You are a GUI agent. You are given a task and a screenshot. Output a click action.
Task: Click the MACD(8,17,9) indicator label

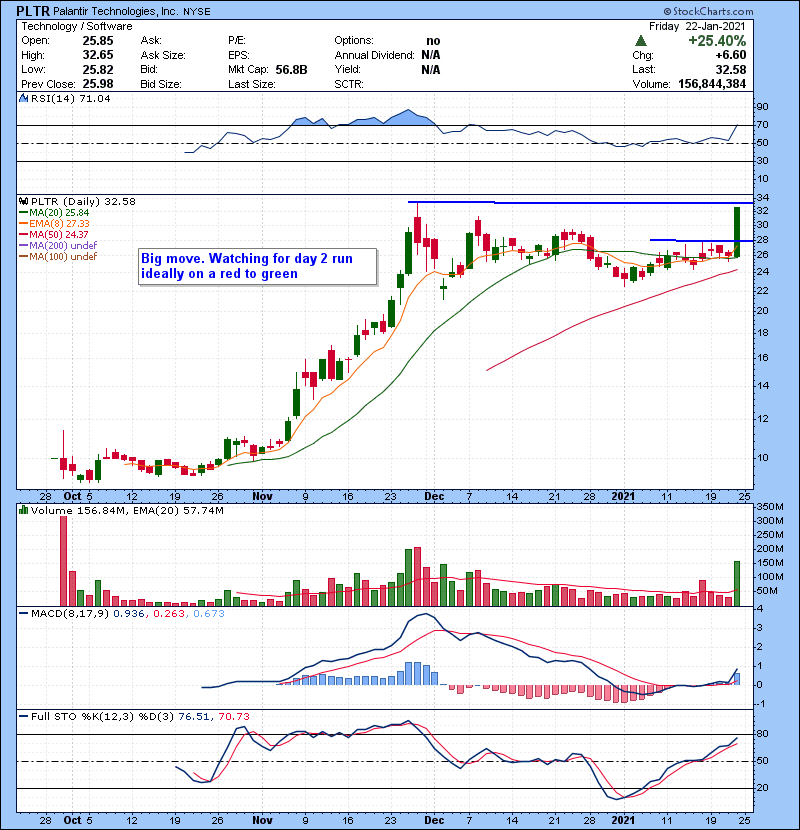[x=70, y=614]
